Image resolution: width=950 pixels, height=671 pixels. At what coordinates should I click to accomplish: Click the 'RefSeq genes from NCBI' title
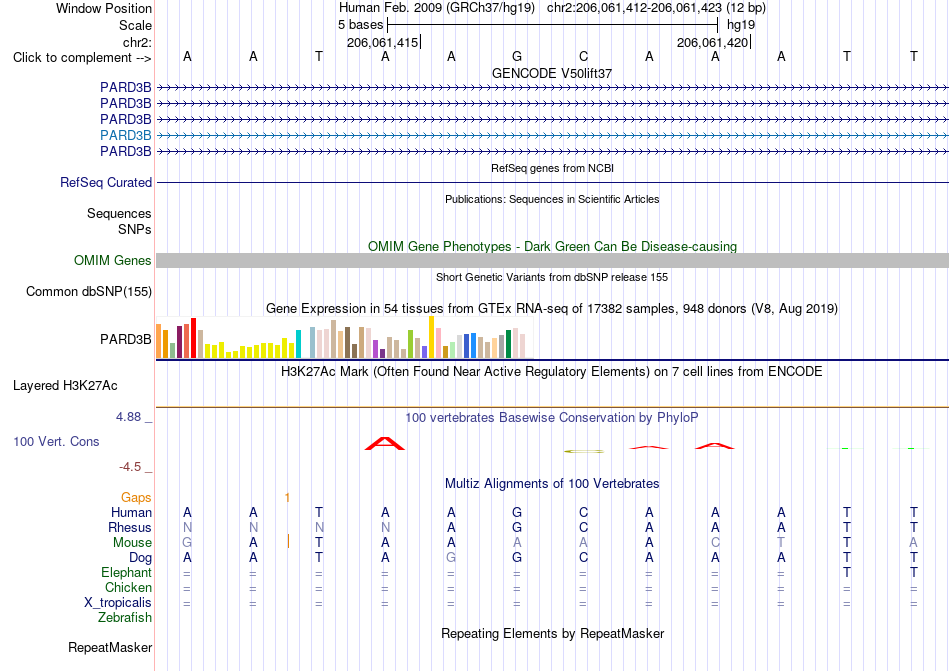[x=552, y=168]
